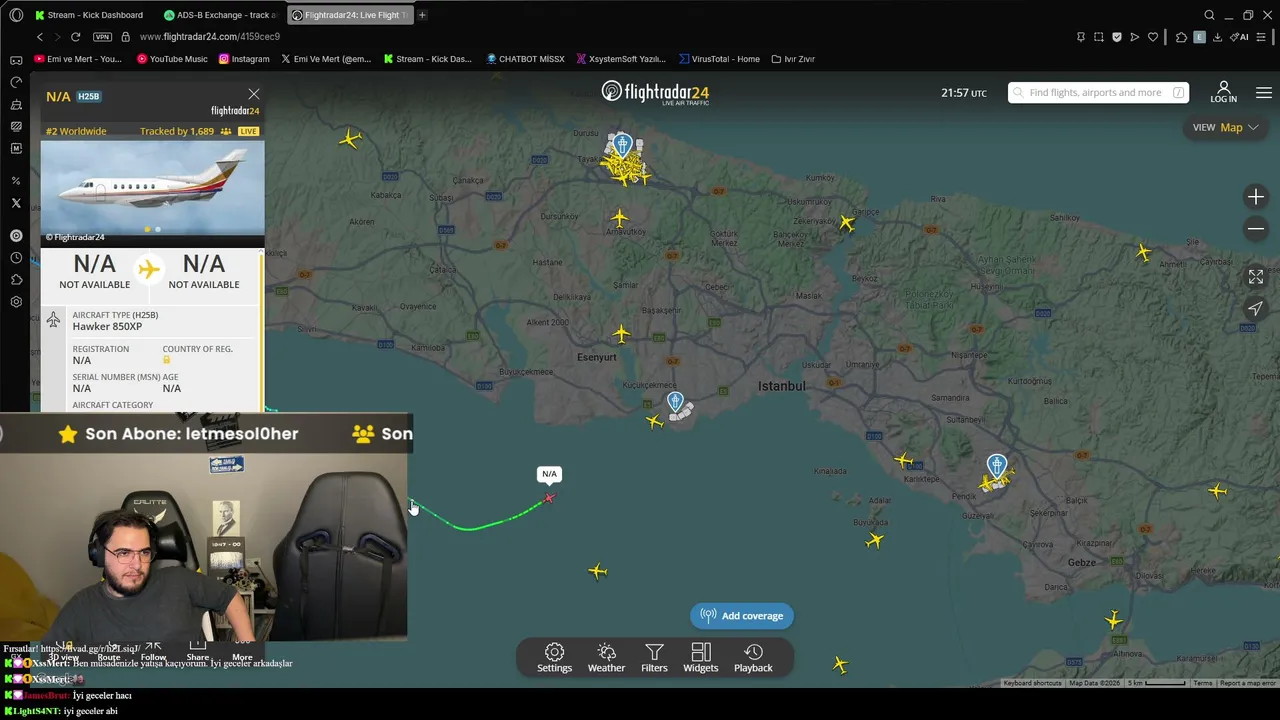Open flight Playback tool
1280x720 pixels.
tap(753, 658)
